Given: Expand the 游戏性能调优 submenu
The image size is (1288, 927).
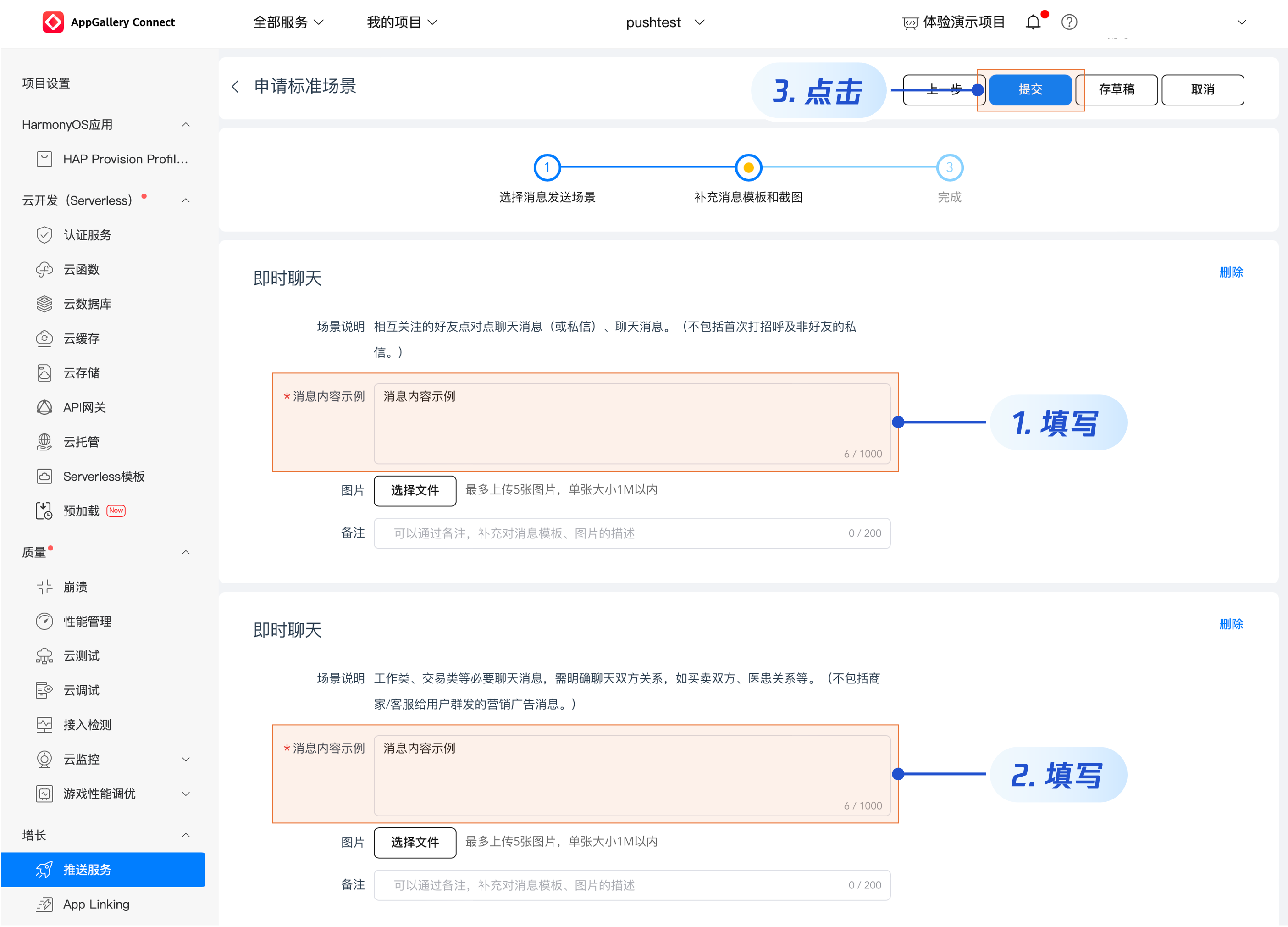Looking at the screenshot, I should [x=186, y=794].
